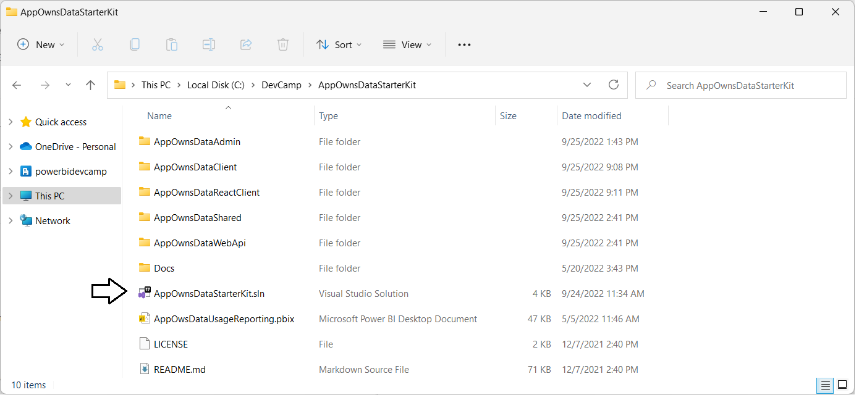
Task: Click Markdown Source File type cell
Action: (x=364, y=369)
